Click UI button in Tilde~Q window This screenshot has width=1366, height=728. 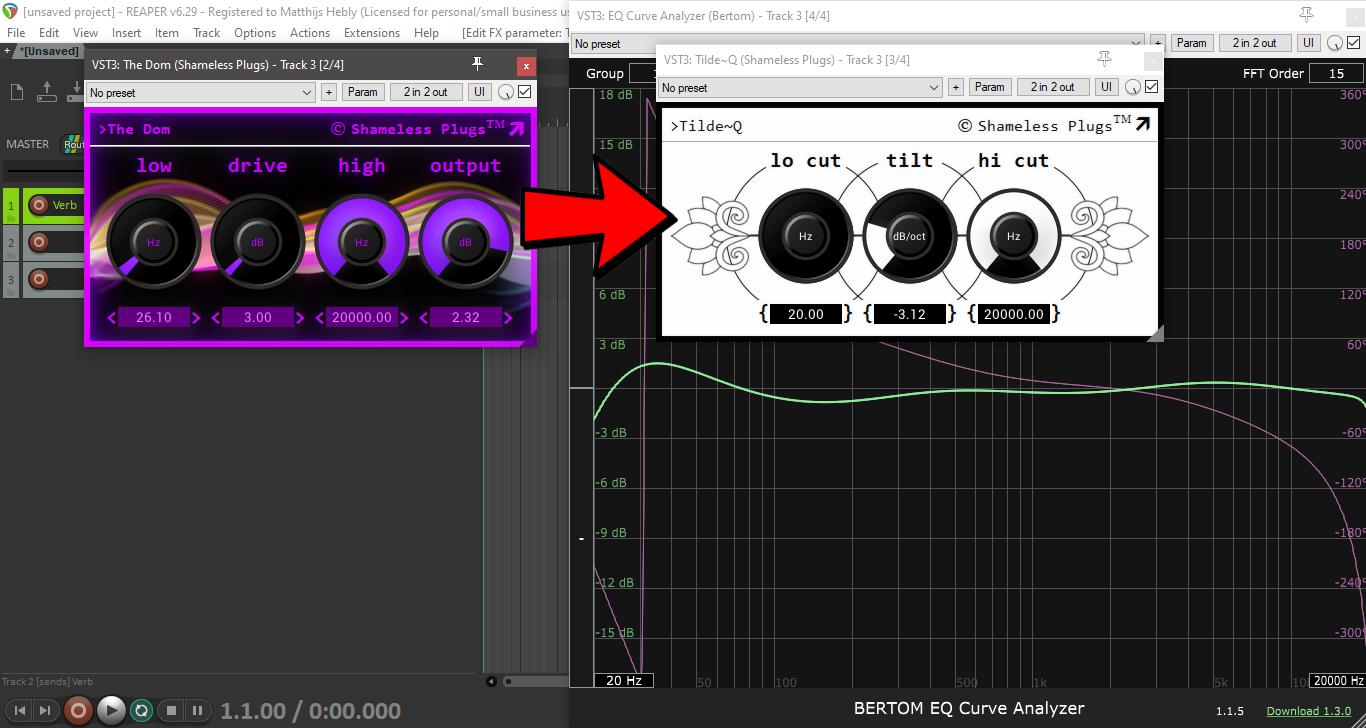tap(1107, 87)
